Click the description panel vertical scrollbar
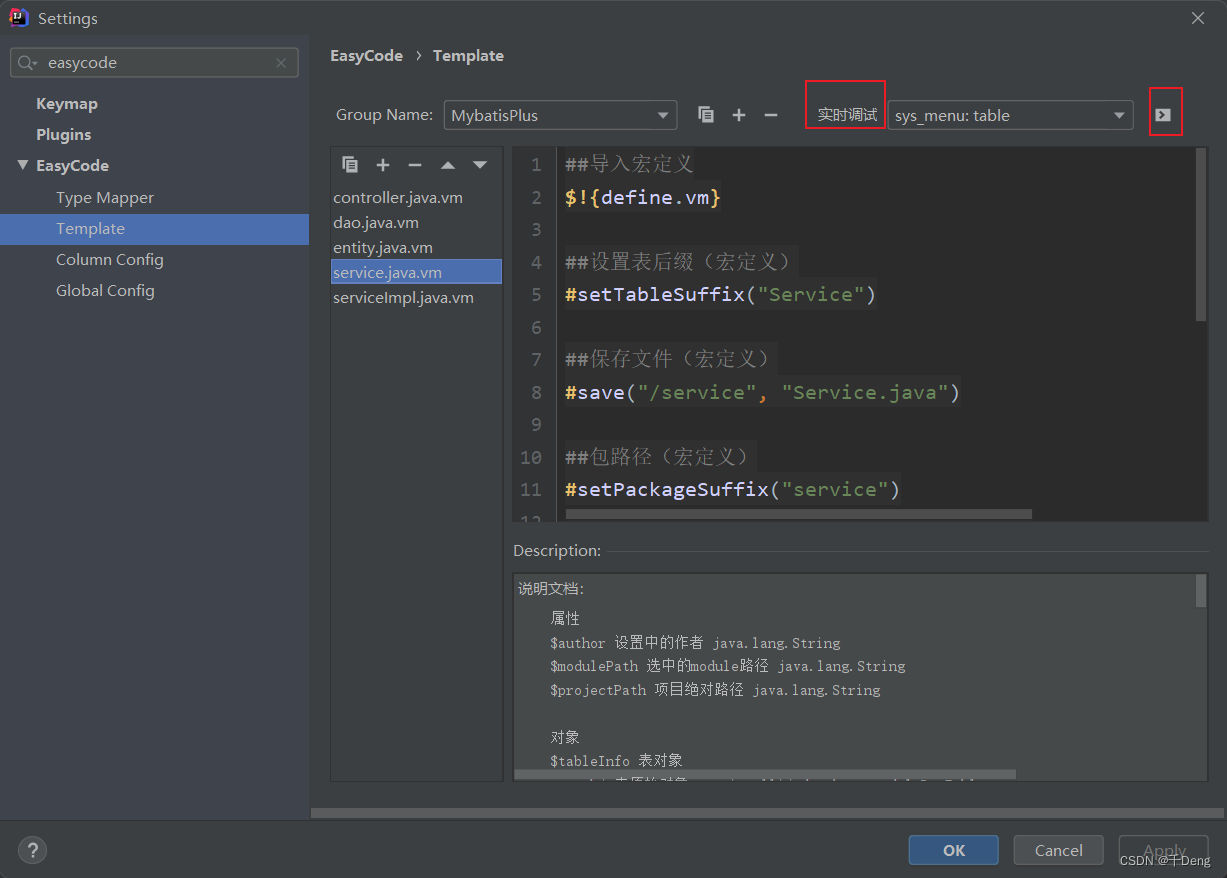The height and width of the screenshot is (878, 1227). pos(1201,591)
